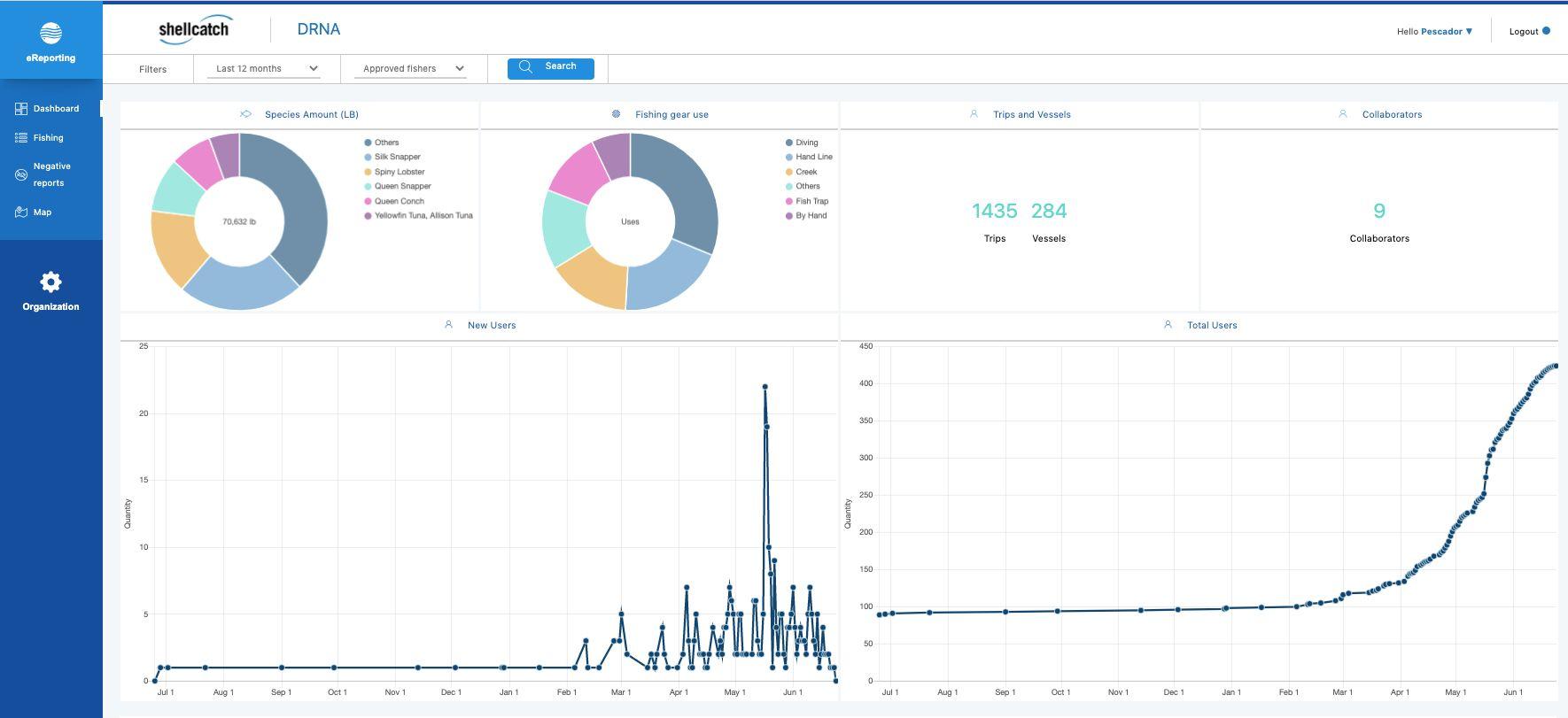Click the Negative reports icon

pos(21,174)
